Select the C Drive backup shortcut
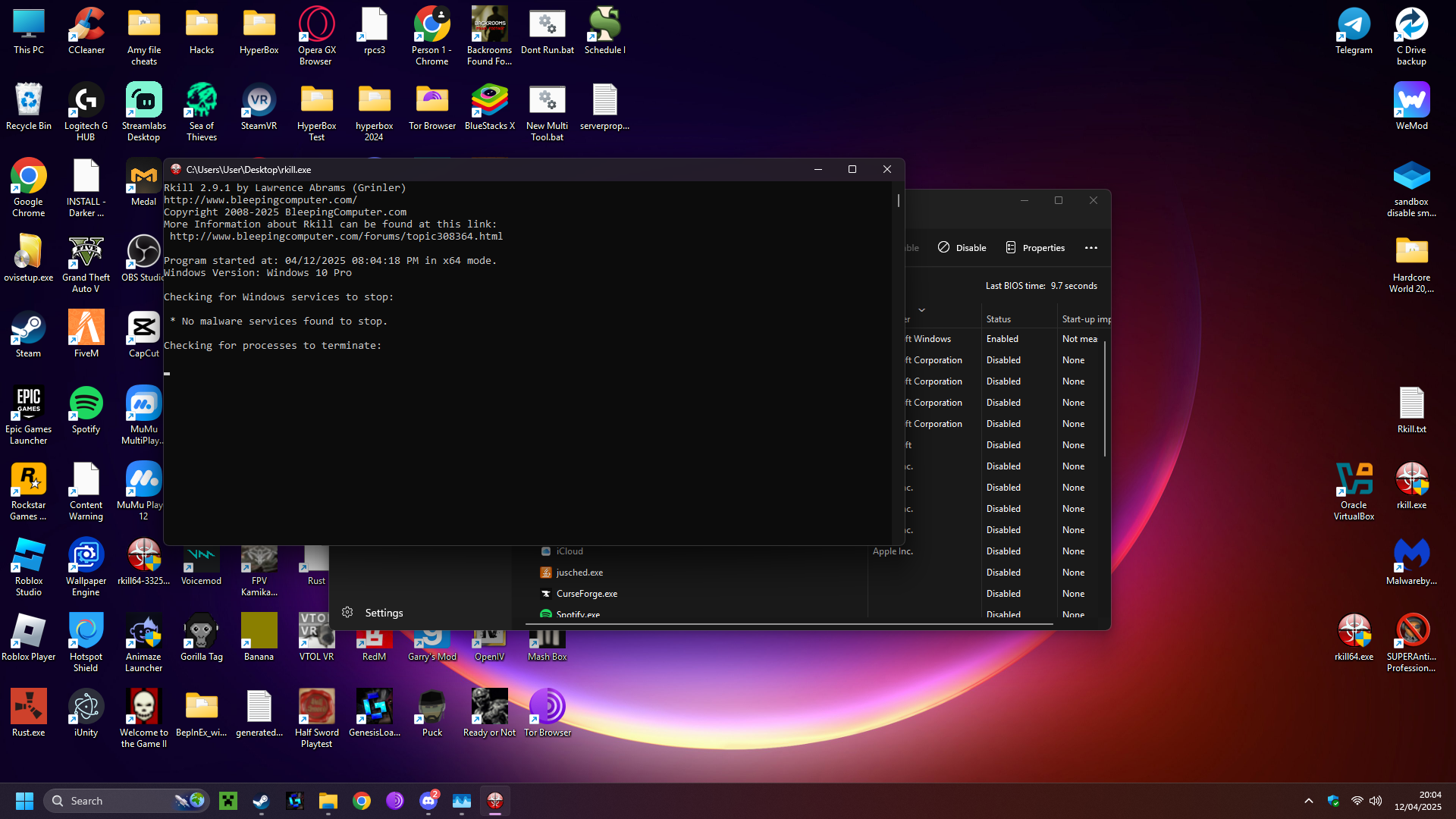 tap(1411, 36)
